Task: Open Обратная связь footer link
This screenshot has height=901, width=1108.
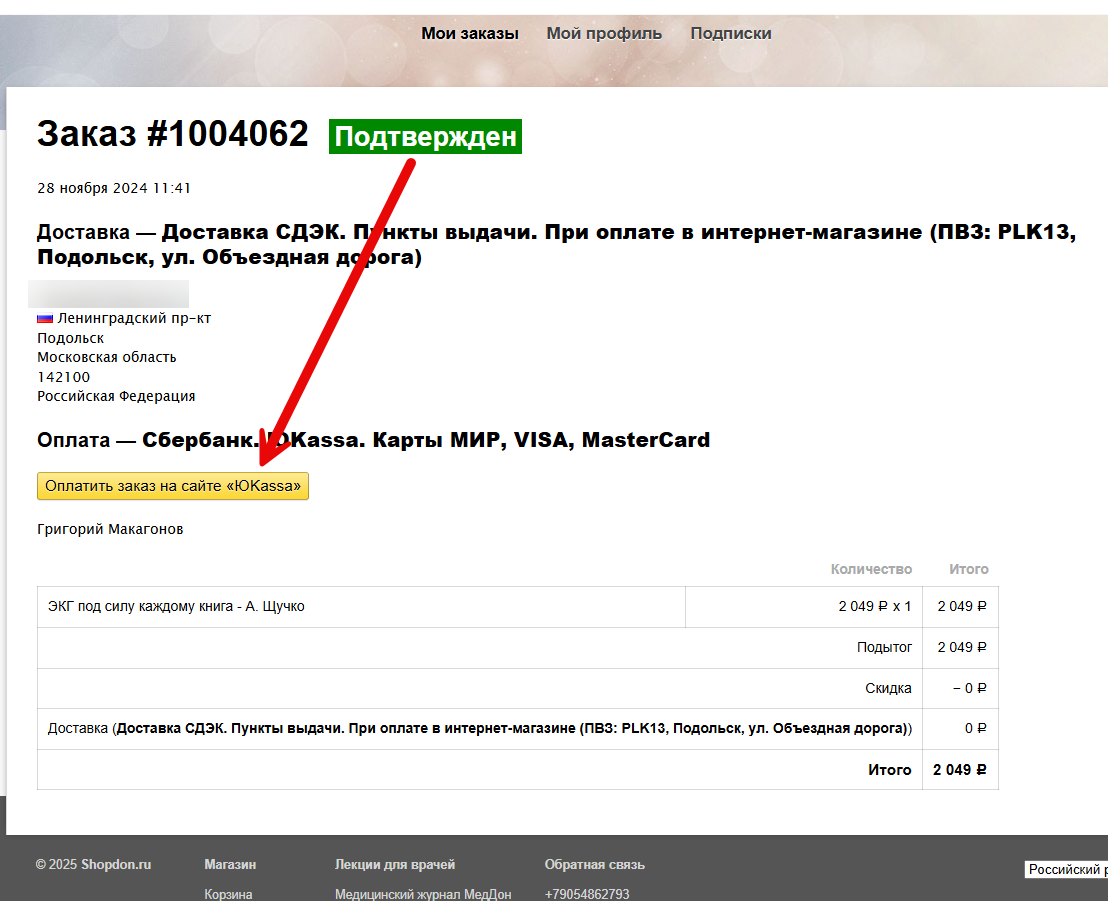Action: click(594, 865)
